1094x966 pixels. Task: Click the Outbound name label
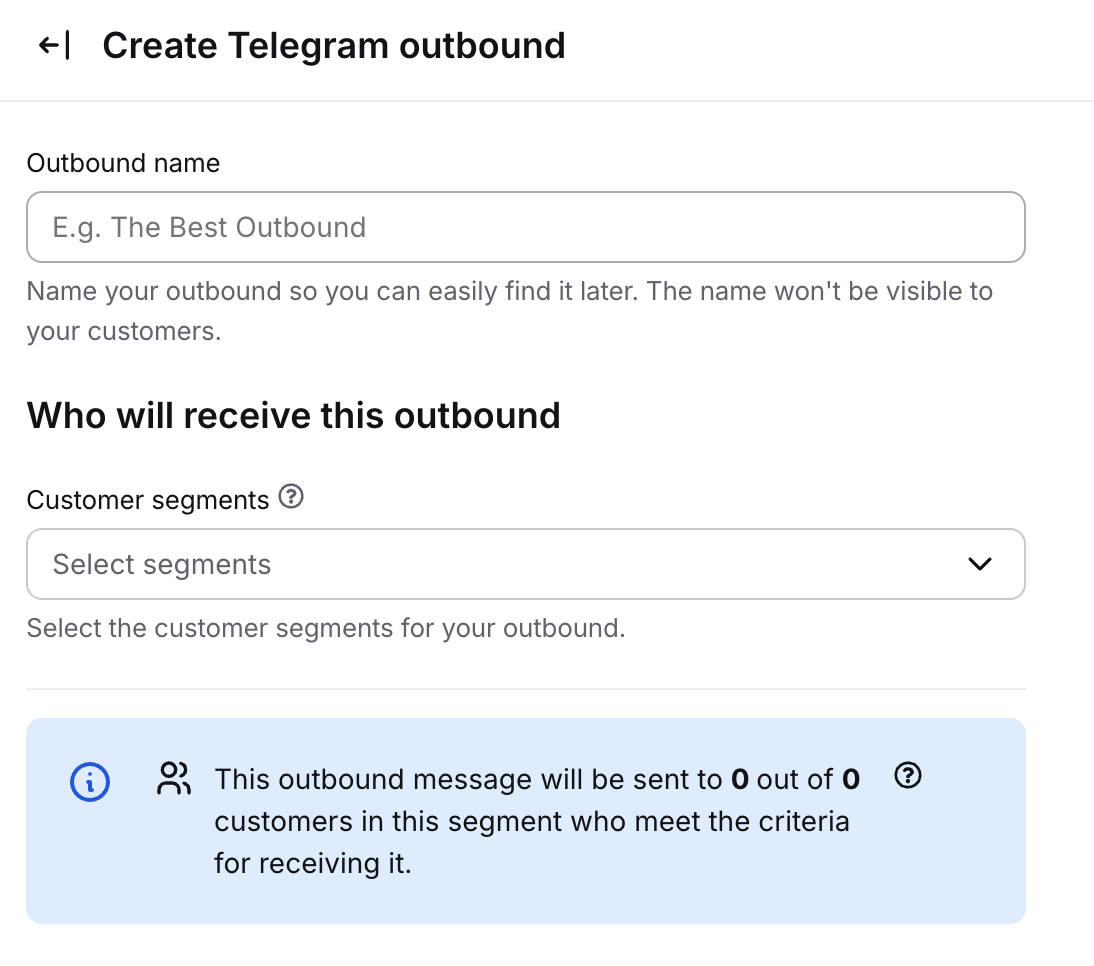[x=123, y=163]
